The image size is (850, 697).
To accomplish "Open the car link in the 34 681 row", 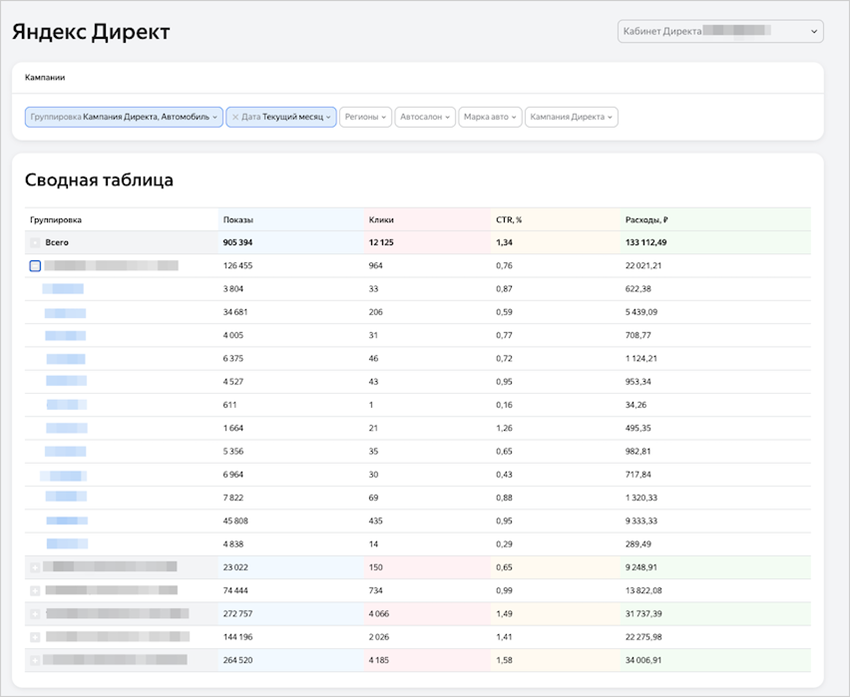I will pos(65,313).
